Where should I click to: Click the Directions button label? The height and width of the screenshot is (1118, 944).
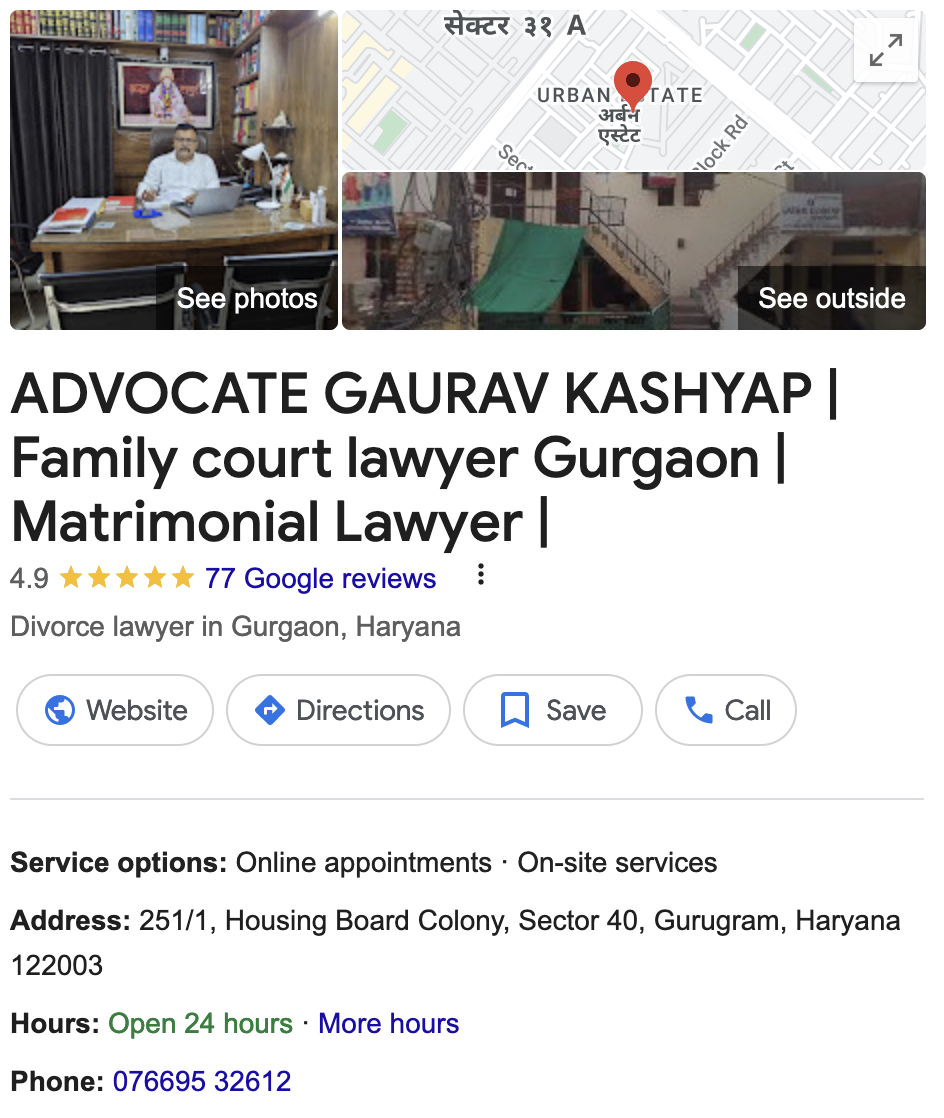point(360,710)
